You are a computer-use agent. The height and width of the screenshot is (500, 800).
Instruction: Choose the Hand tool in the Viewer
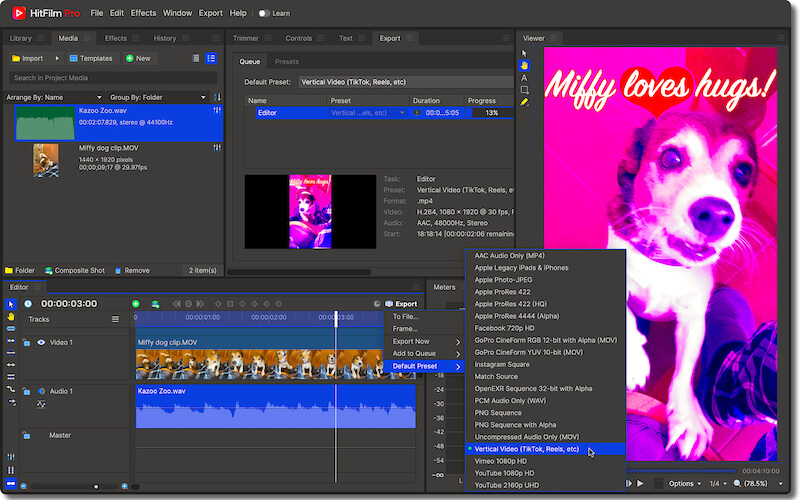524,65
